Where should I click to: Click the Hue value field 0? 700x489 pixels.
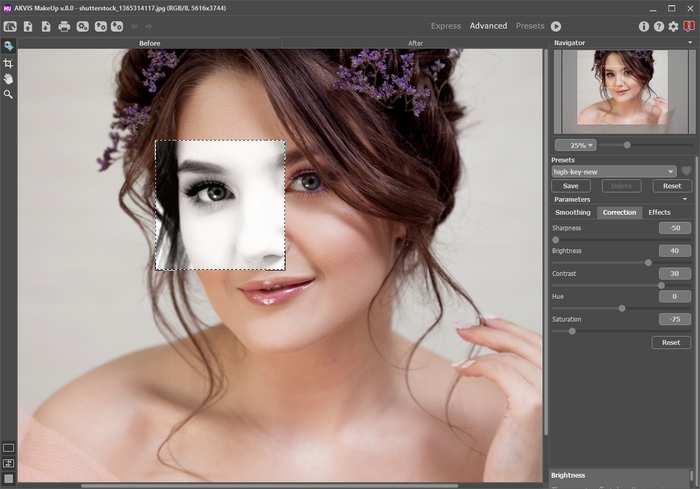[x=675, y=296]
